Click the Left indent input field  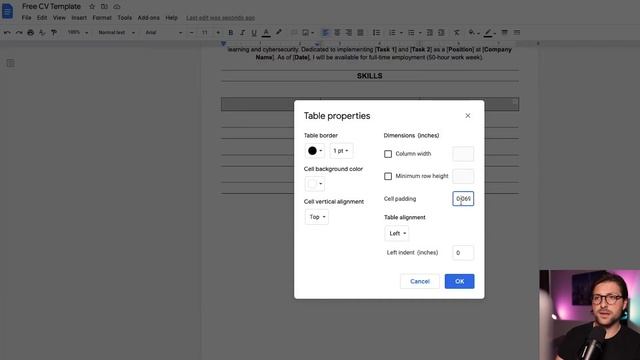[463, 253]
